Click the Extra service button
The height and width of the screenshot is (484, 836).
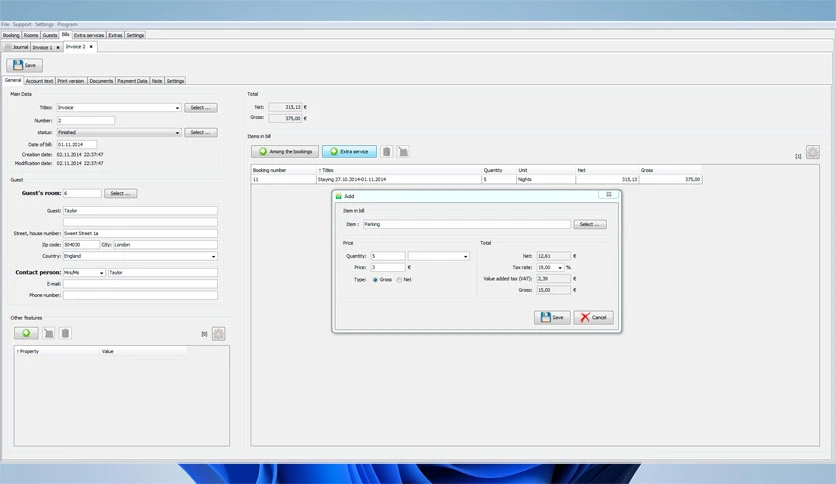tap(349, 152)
